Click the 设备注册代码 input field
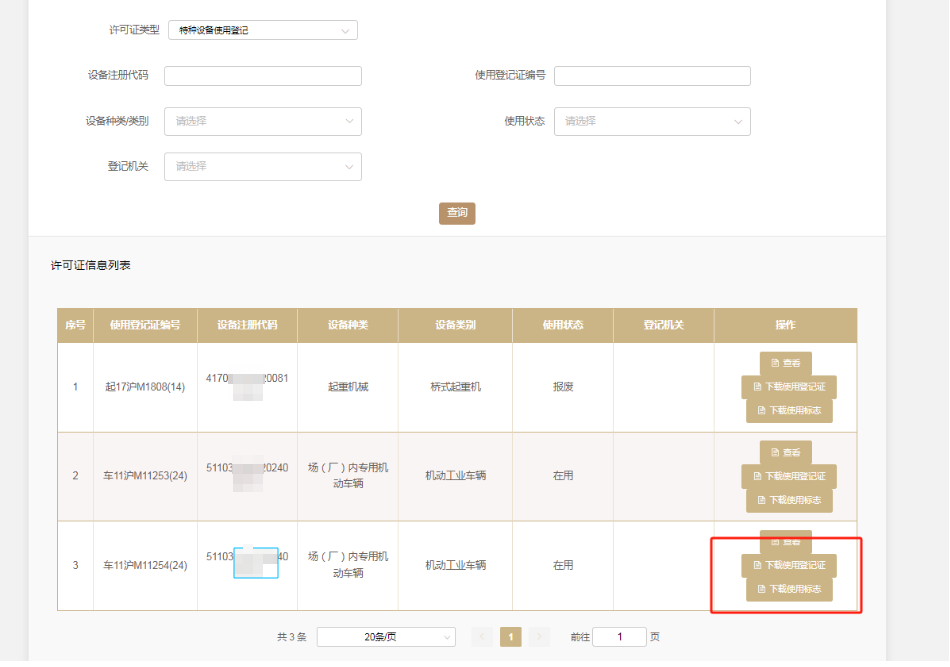The image size is (950, 667). [262, 76]
